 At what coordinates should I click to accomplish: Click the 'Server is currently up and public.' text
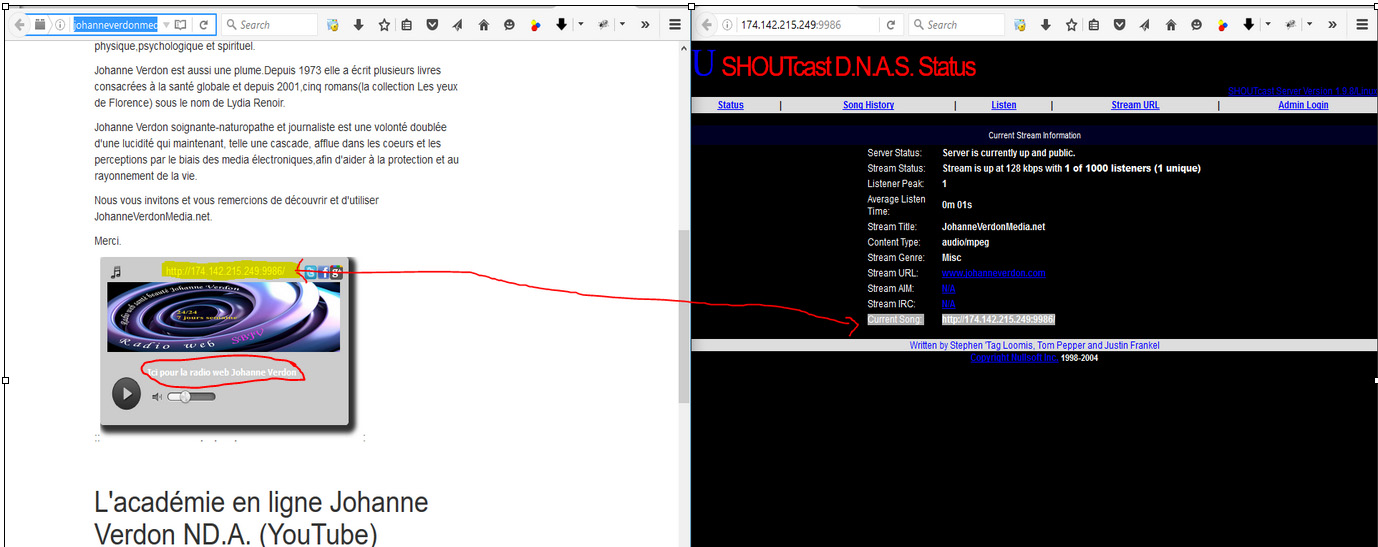1009,153
